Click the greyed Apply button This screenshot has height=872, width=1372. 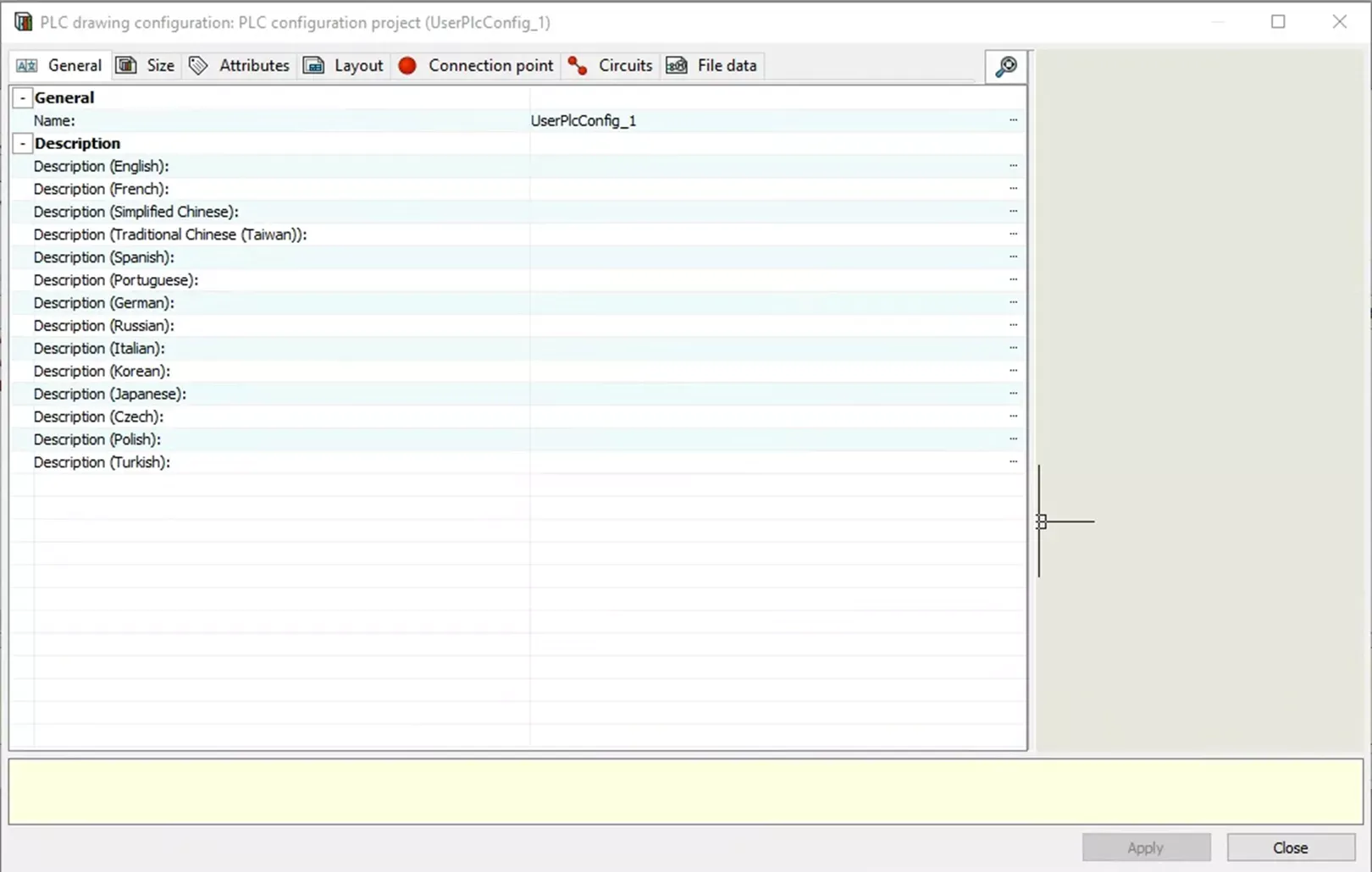coord(1146,847)
